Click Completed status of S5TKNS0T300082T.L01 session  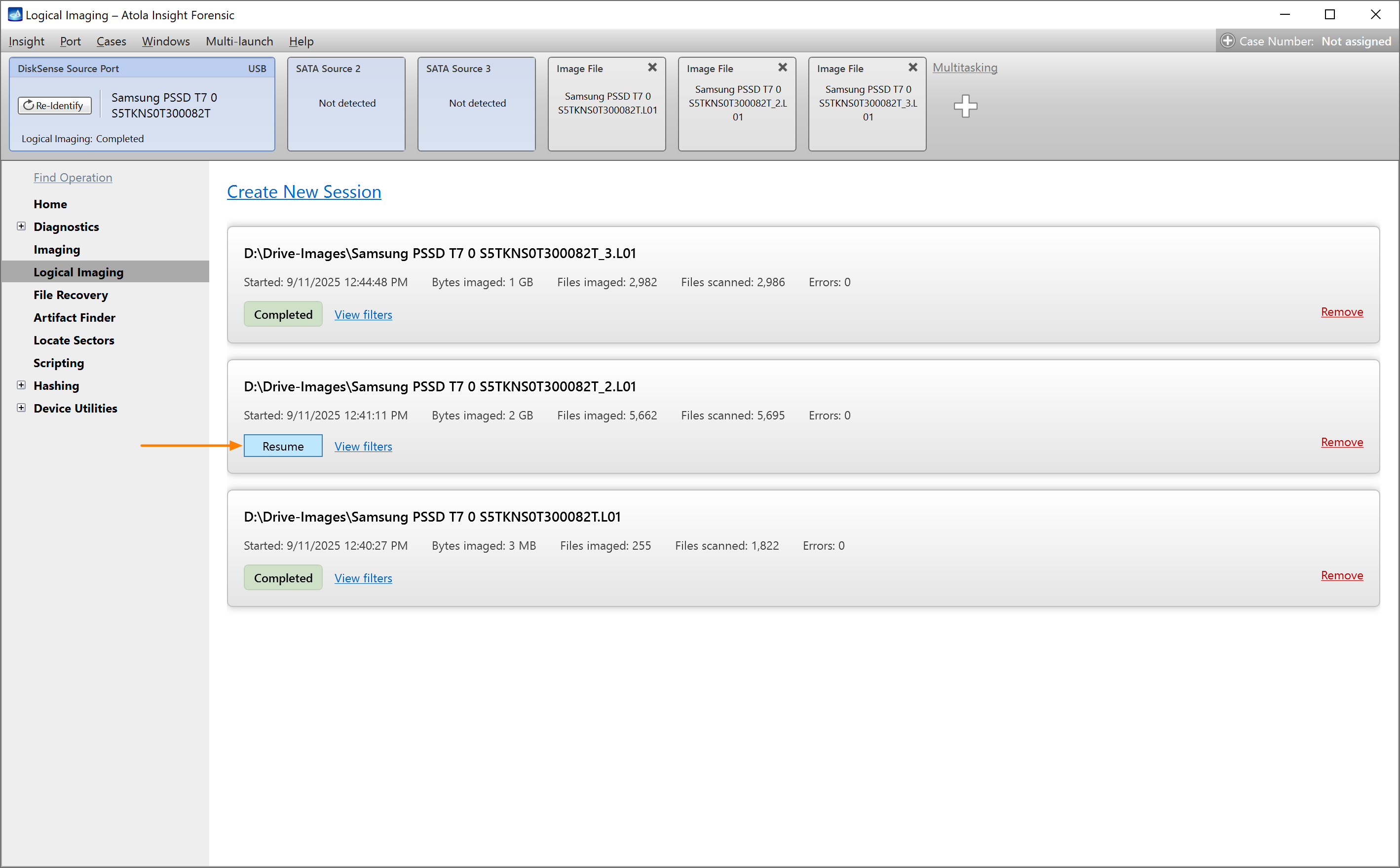[283, 577]
